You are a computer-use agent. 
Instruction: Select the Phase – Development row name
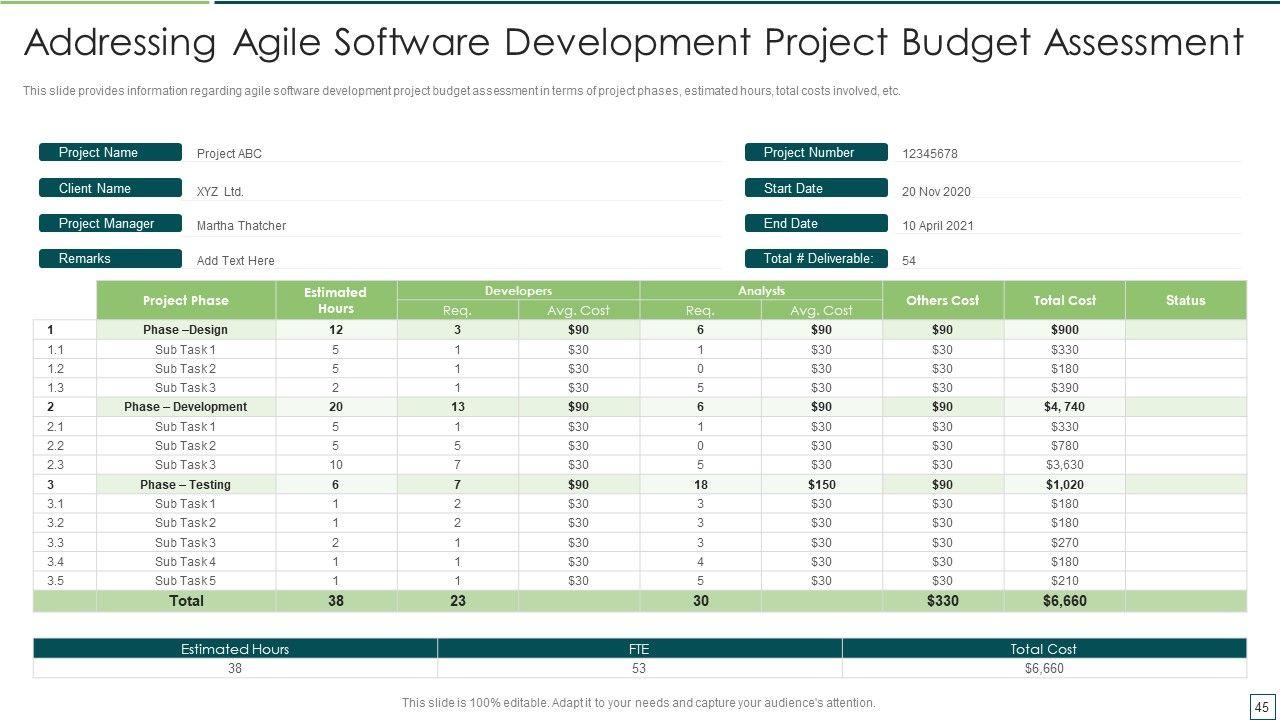pos(186,407)
